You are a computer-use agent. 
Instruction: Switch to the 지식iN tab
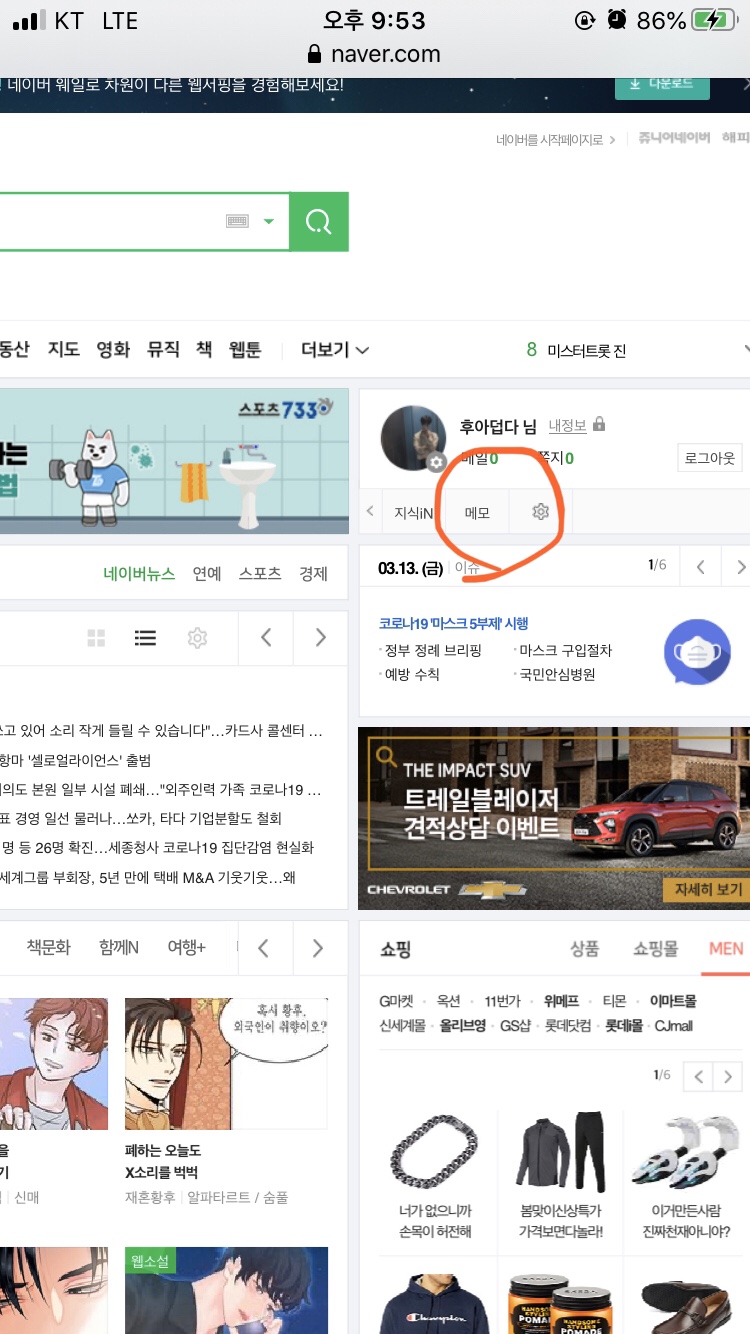(x=413, y=512)
